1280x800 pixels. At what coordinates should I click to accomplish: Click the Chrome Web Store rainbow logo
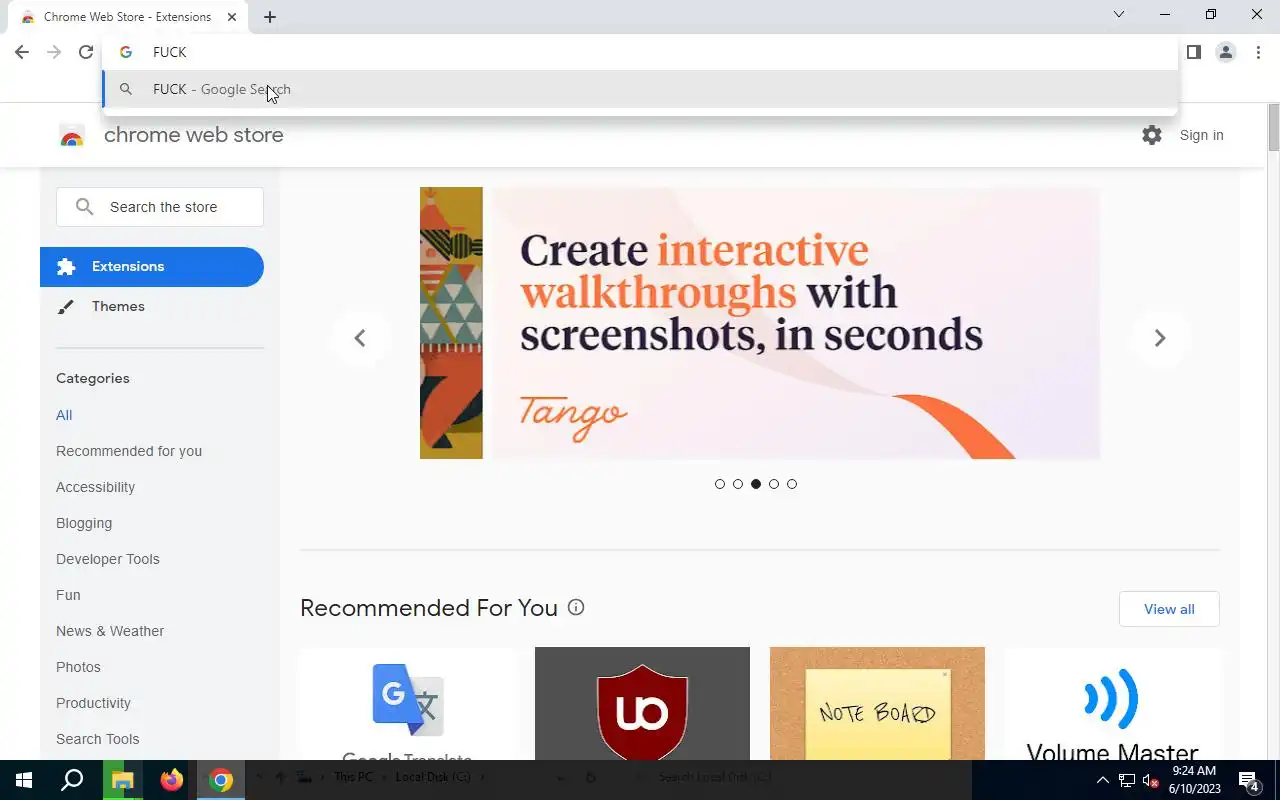72,136
